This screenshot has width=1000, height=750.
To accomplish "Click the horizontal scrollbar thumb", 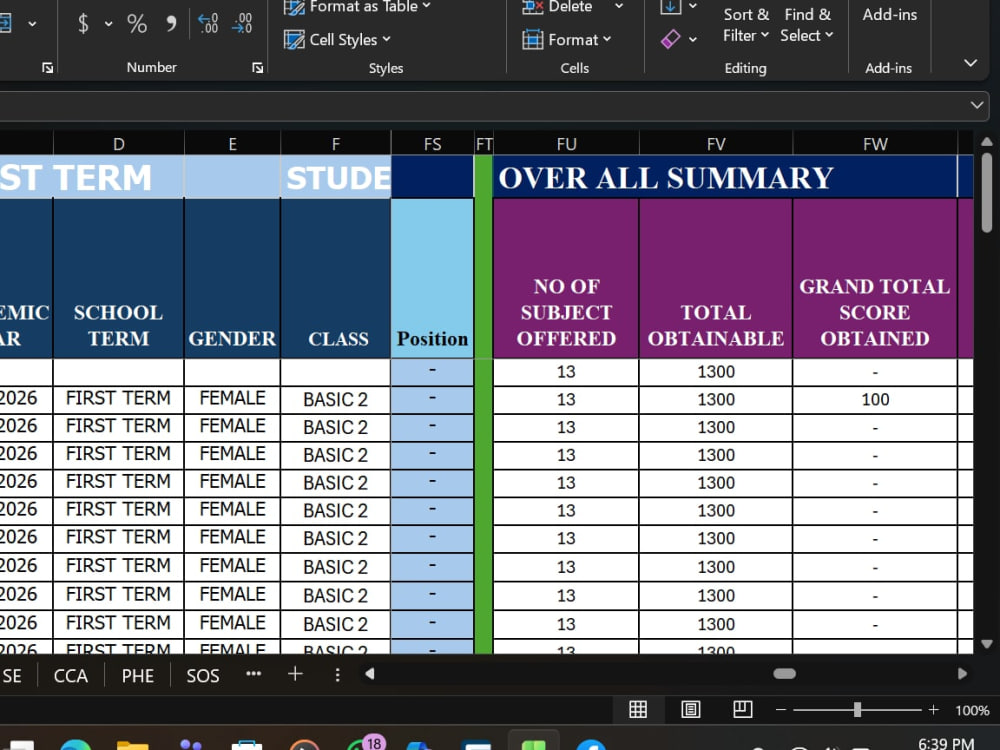I will pyautogui.click(x=784, y=674).
